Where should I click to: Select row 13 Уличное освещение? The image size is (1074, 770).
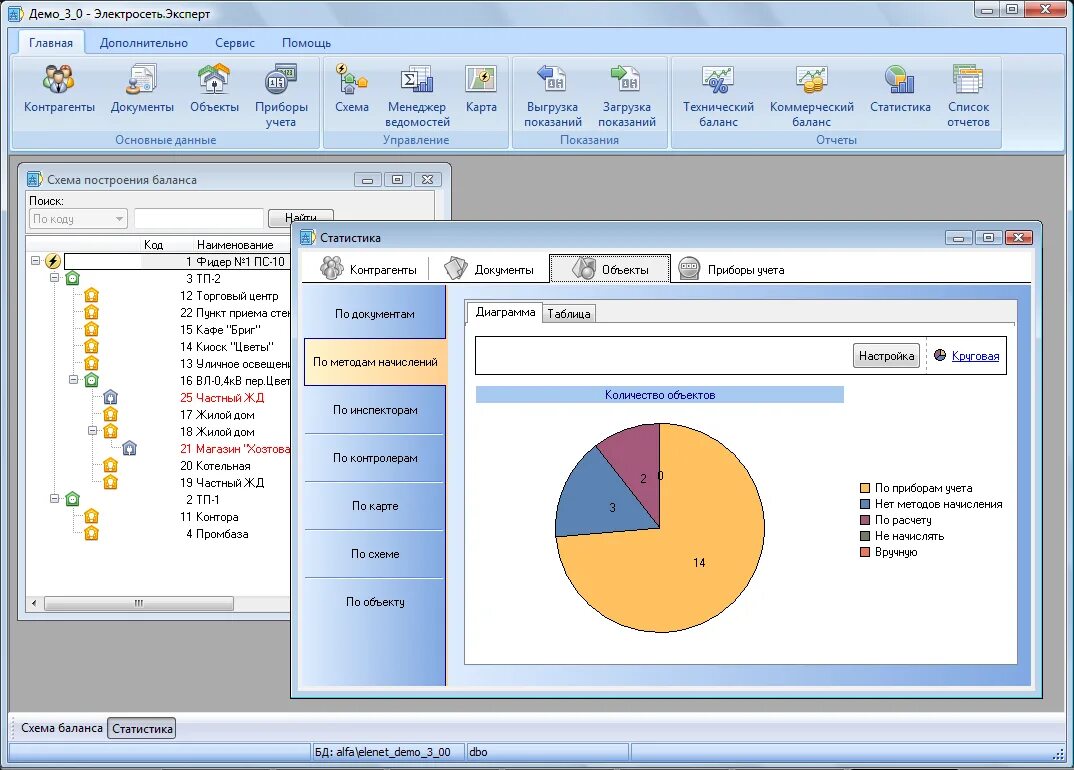pos(234,364)
